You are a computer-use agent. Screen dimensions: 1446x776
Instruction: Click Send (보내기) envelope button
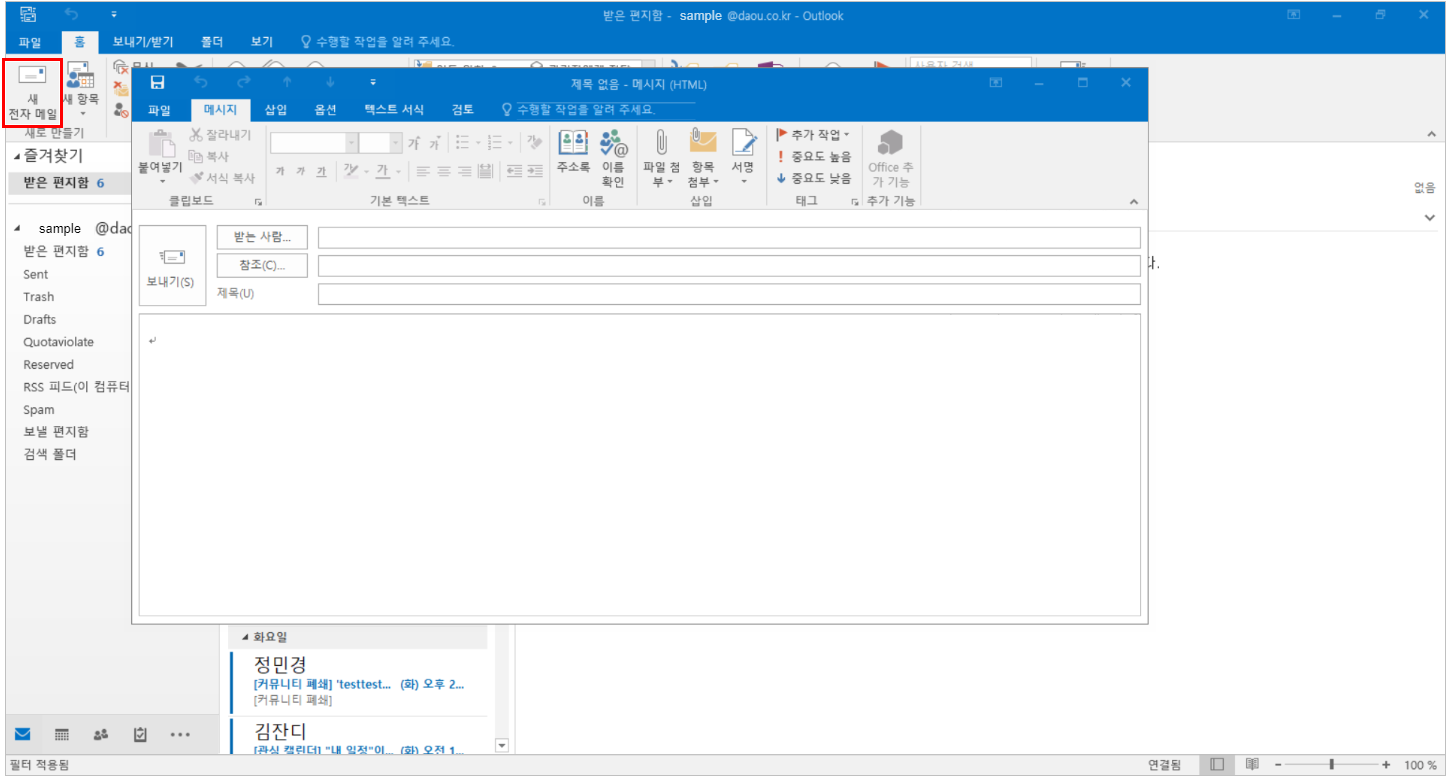[x=171, y=264]
